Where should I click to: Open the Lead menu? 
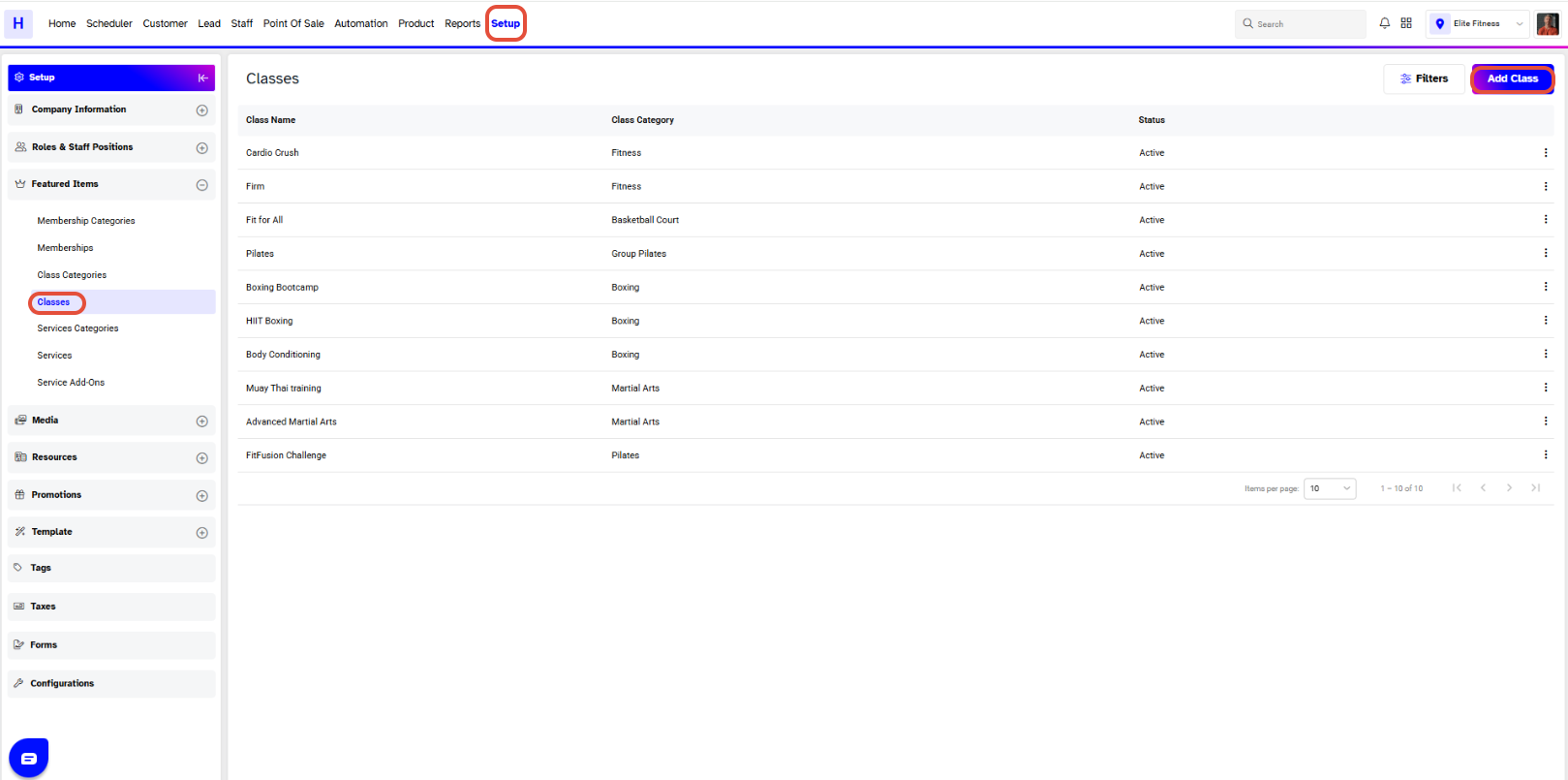209,23
